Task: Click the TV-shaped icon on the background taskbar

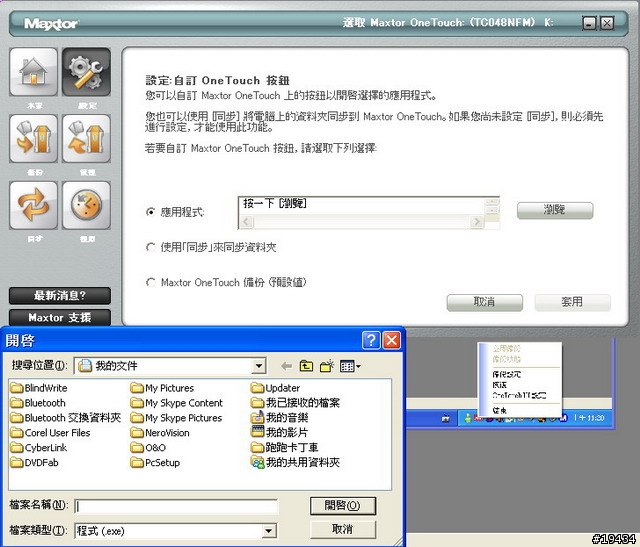Action: coord(446,418)
